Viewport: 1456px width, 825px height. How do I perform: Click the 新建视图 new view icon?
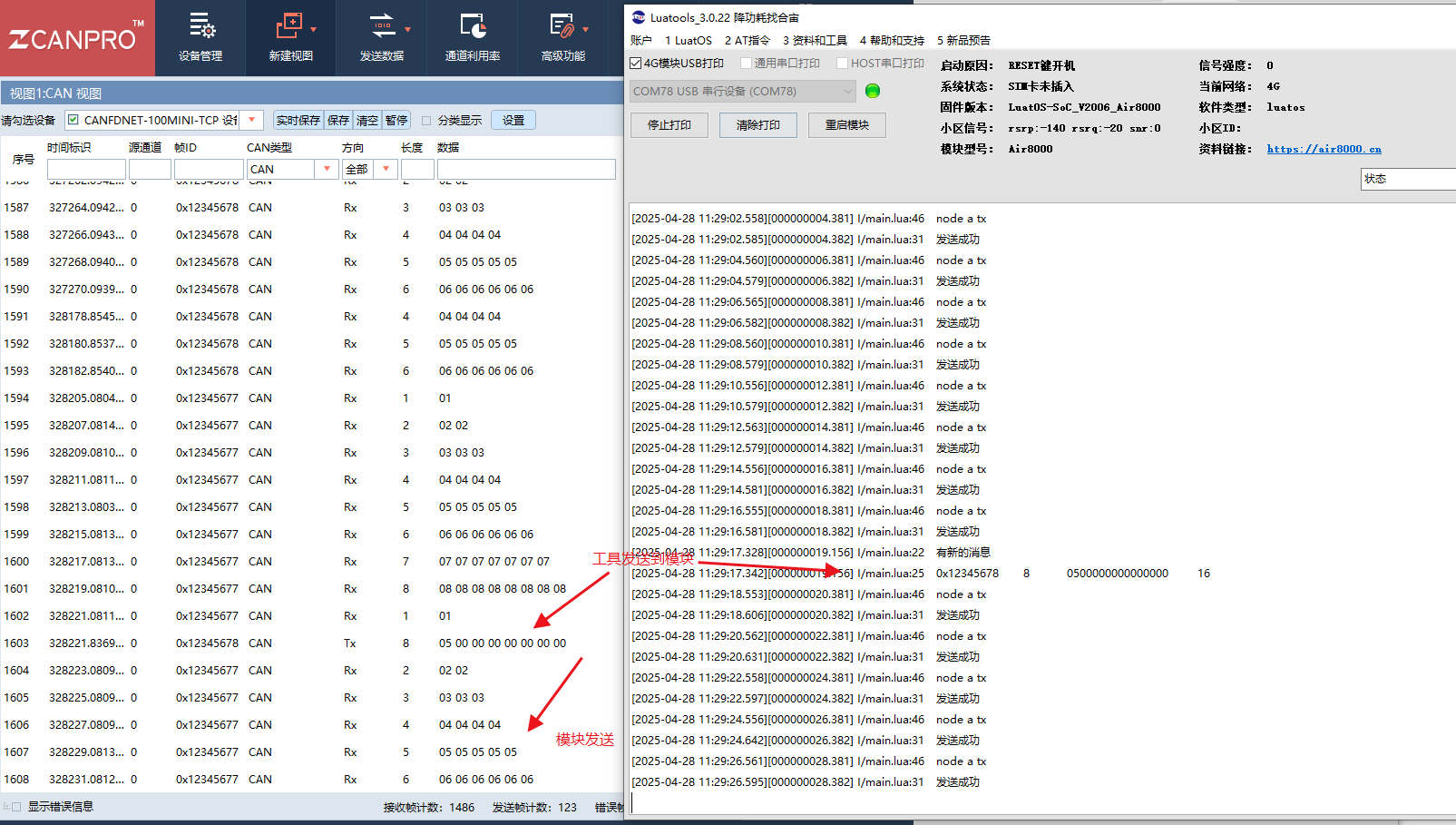coord(288,26)
